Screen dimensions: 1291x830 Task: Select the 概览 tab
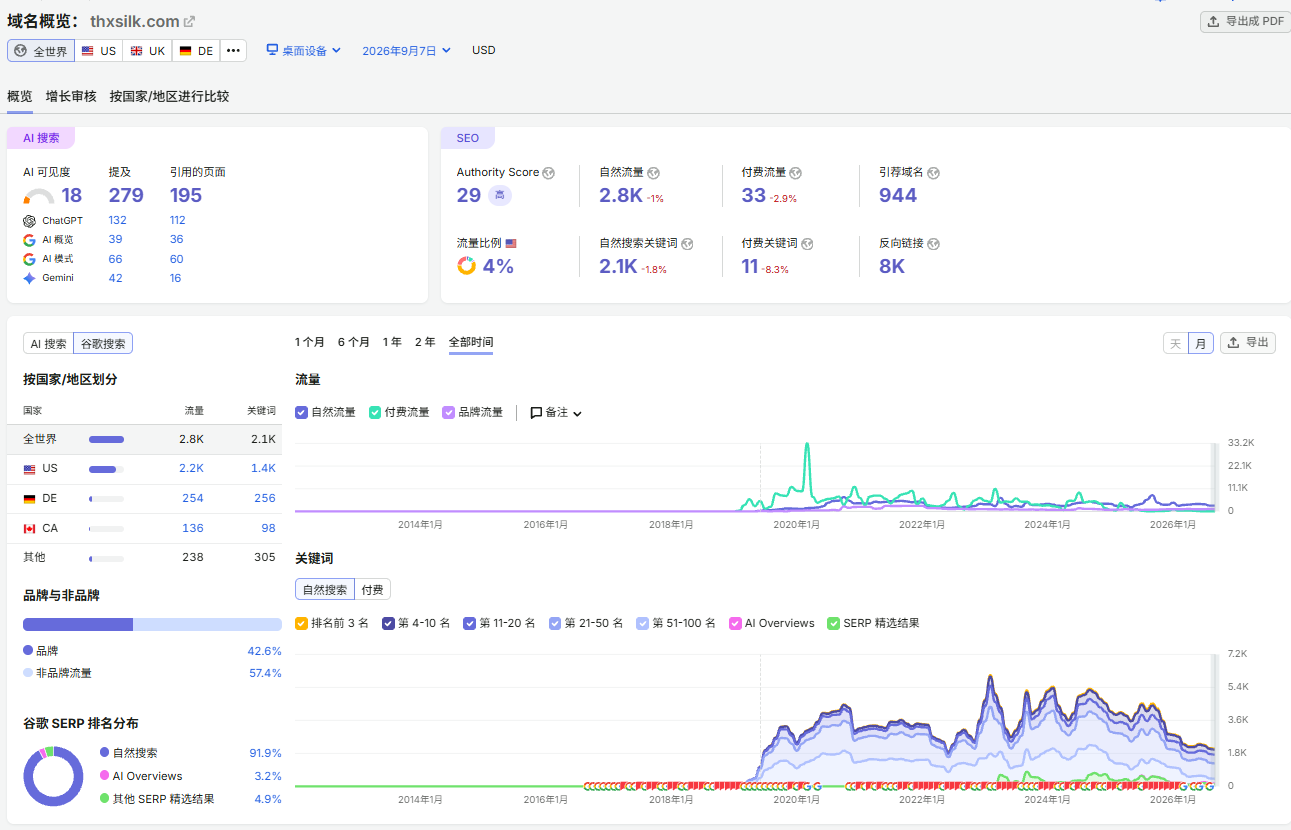click(20, 97)
